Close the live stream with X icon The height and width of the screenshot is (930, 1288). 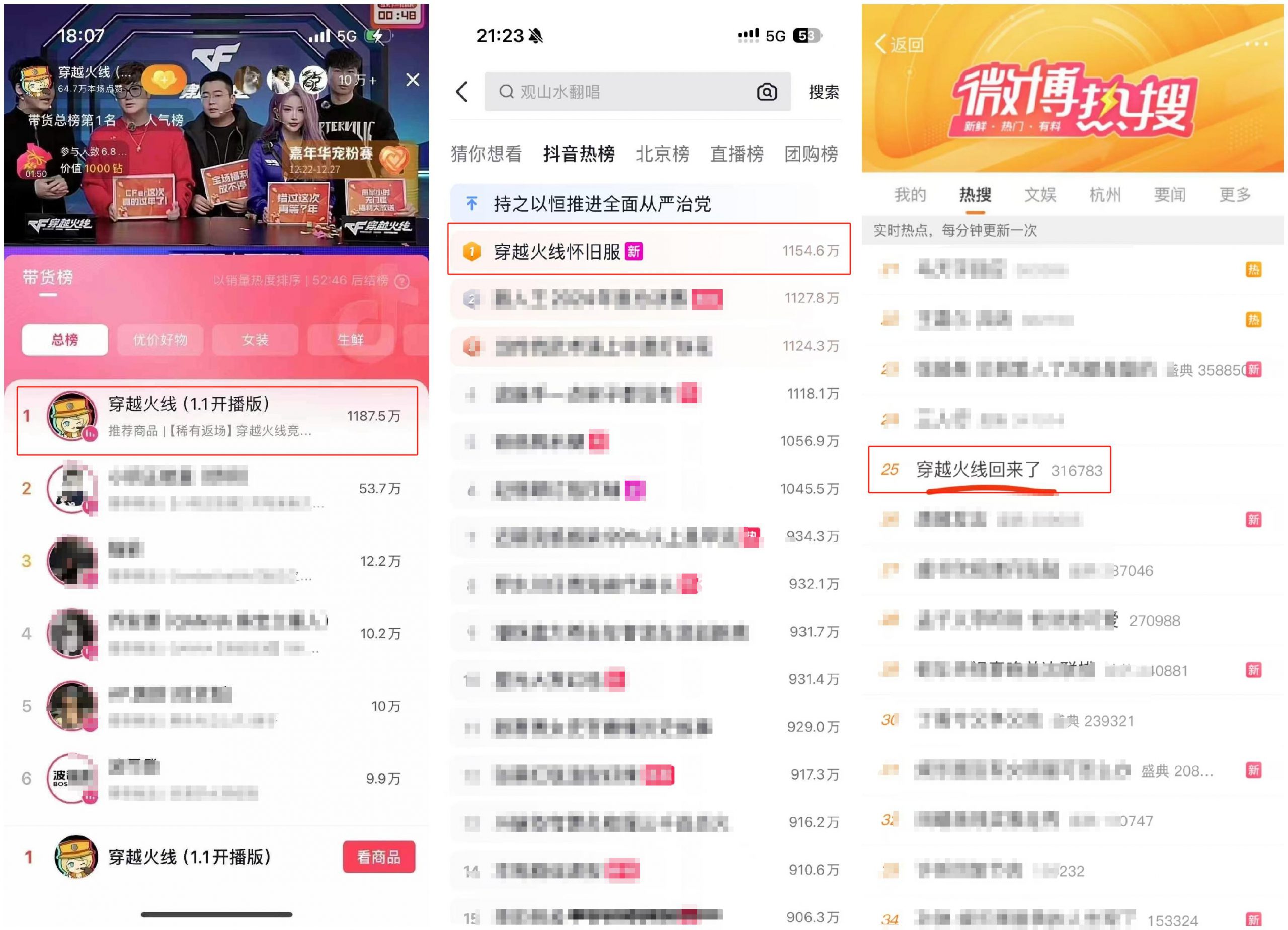413,80
